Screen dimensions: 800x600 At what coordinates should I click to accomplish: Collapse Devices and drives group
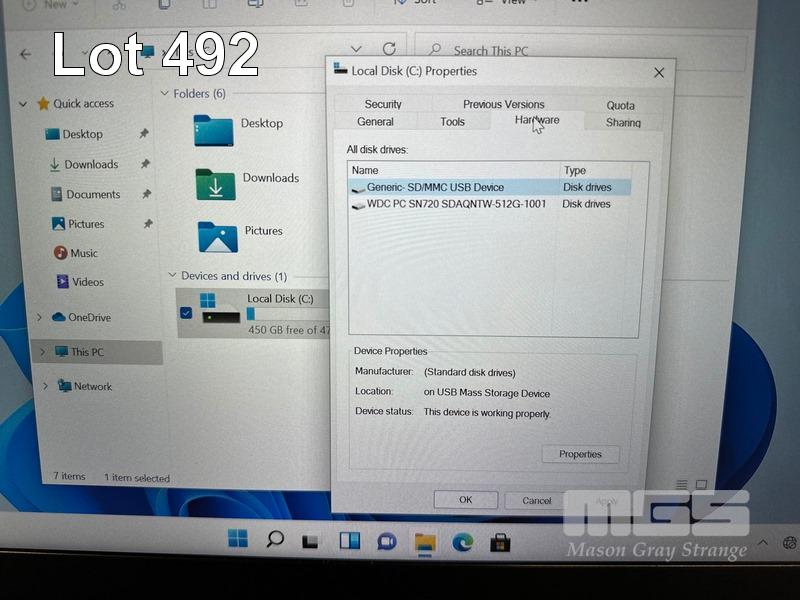click(x=171, y=276)
